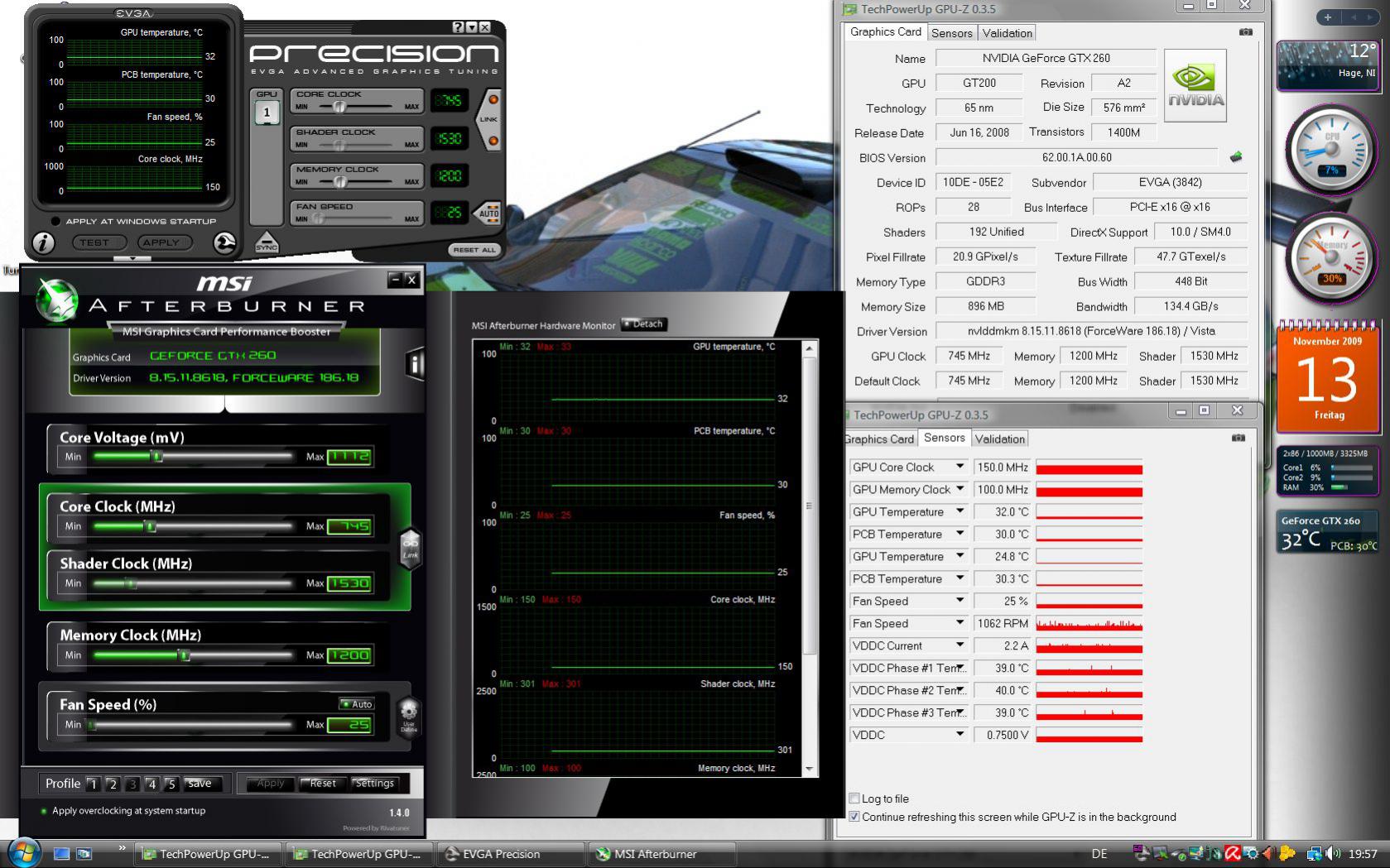Open Validation tab in GPU-Z card details window
This screenshot has height=868, width=1390.
tap(1007, 33)
